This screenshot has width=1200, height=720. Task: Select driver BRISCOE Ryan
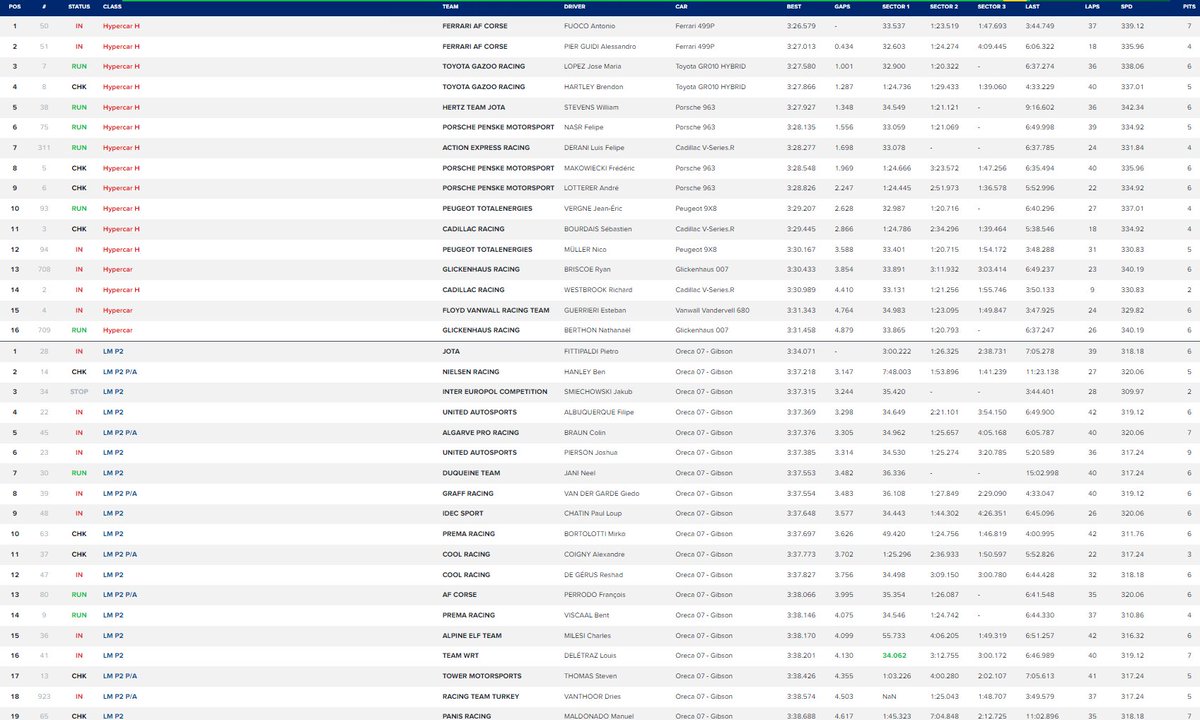click(x=587, y=269)
